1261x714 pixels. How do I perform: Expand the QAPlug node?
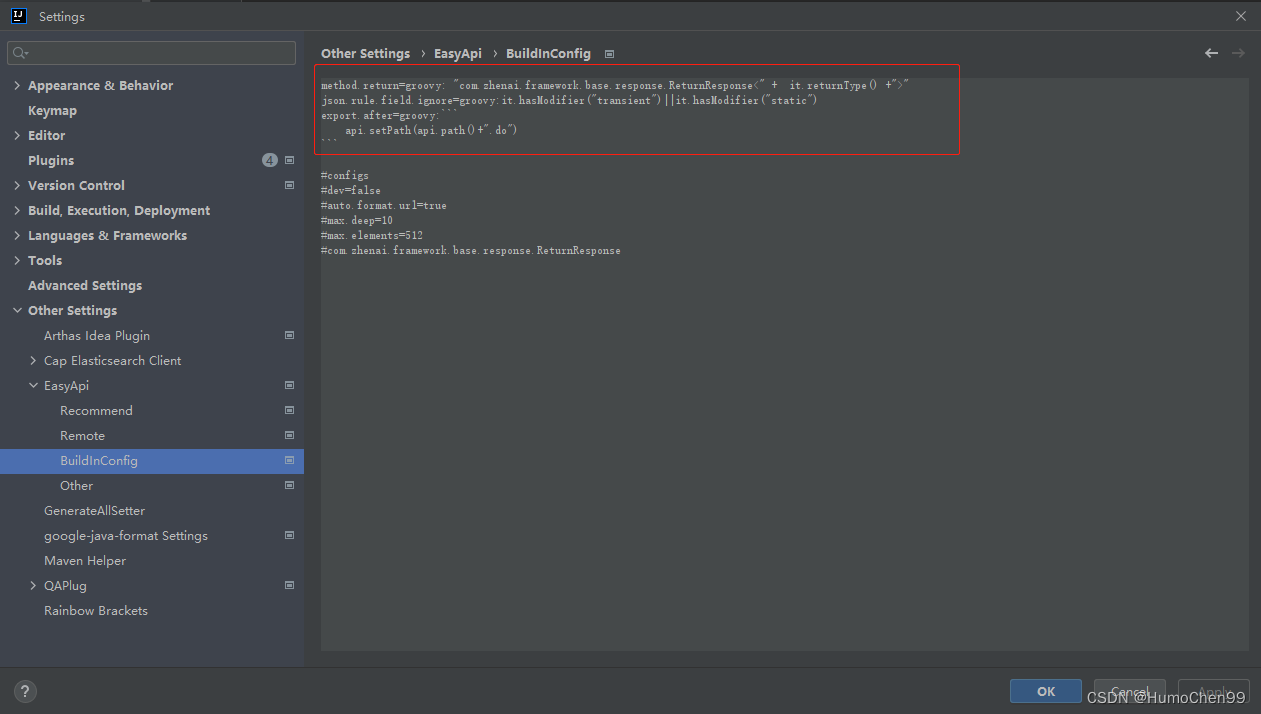click(x=33, y=585)
